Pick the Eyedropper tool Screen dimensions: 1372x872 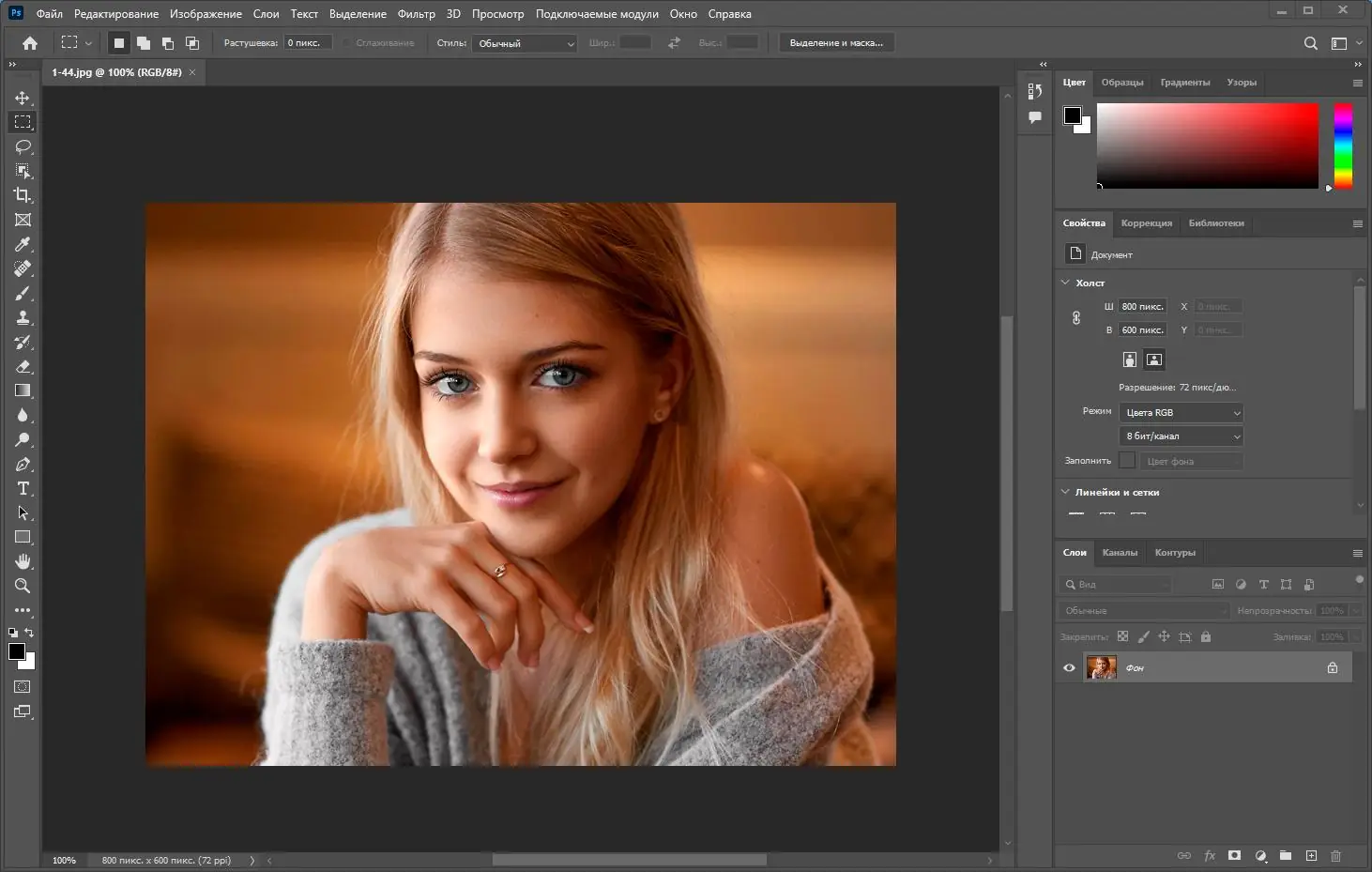(x=23, y=245)
